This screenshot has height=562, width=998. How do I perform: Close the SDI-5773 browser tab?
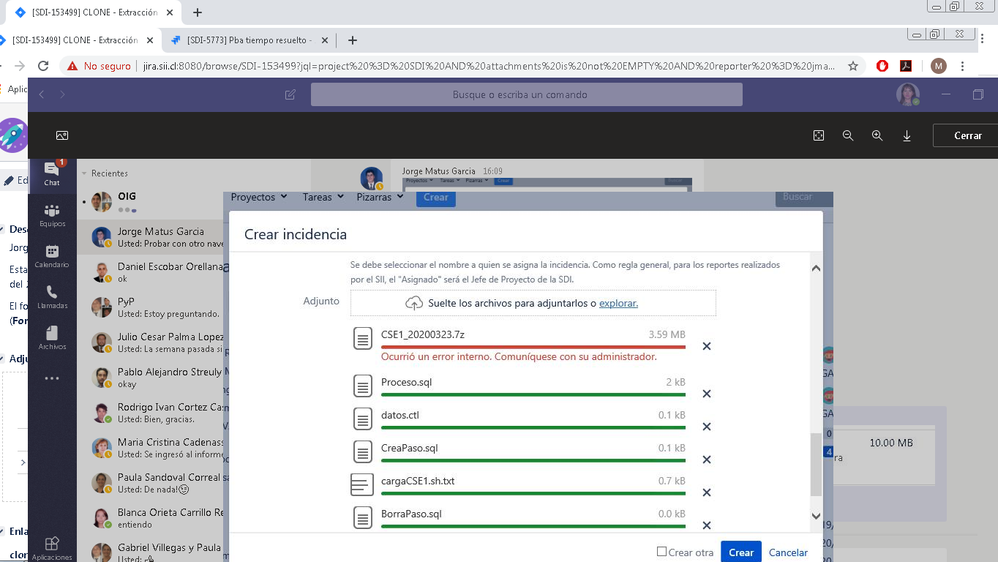[x=325, y=40]
